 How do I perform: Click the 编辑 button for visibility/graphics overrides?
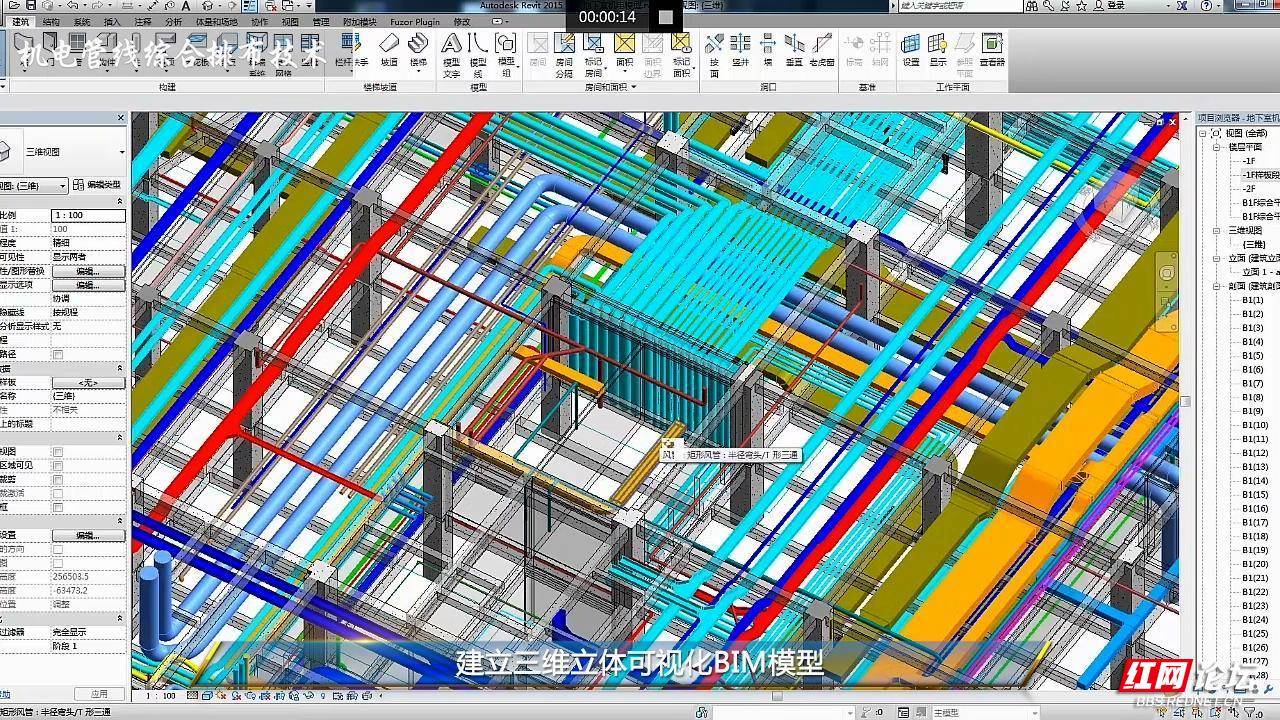click(x=88, y=271)
